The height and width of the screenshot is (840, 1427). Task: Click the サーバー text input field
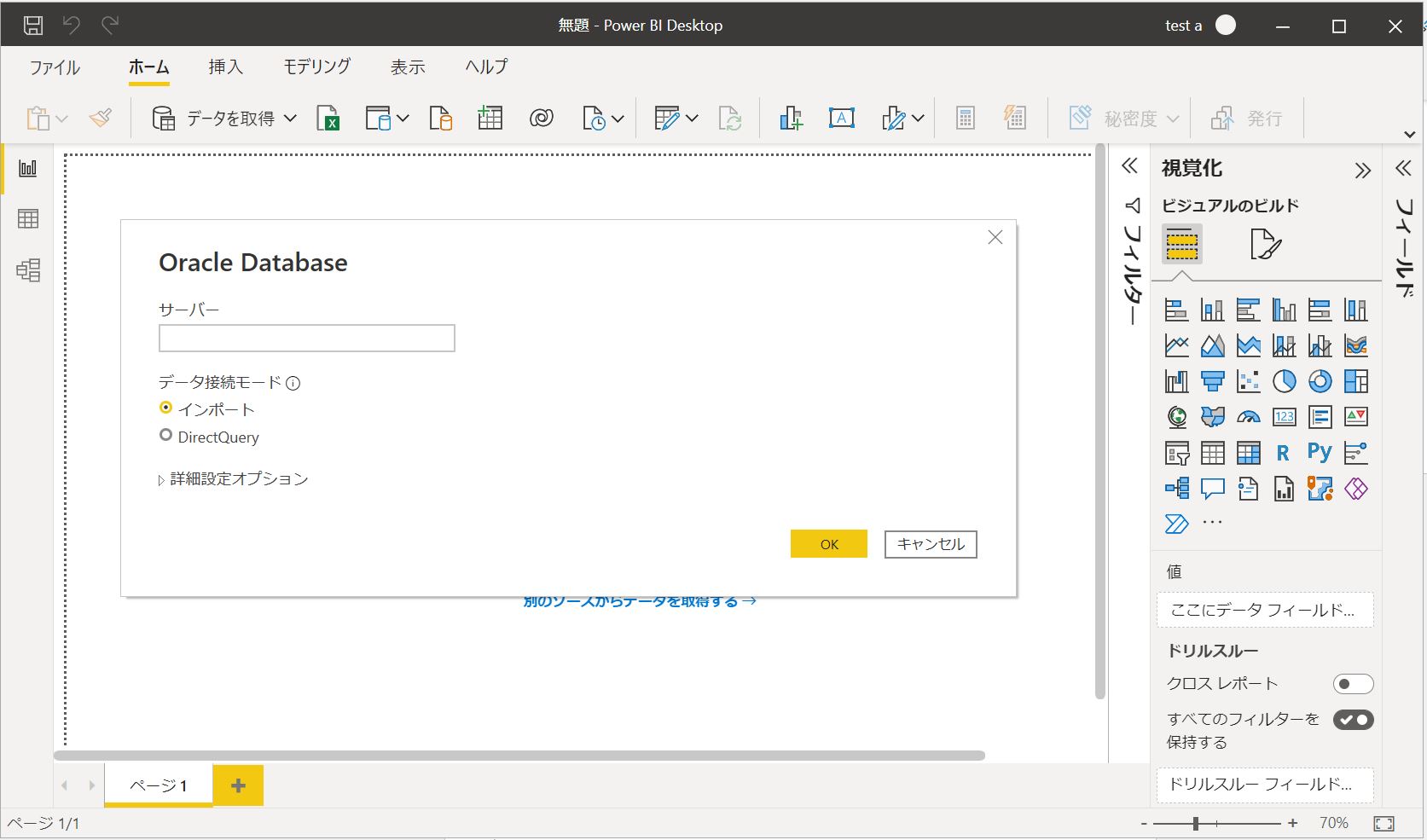pyautogui.click(x=306, y=339)
